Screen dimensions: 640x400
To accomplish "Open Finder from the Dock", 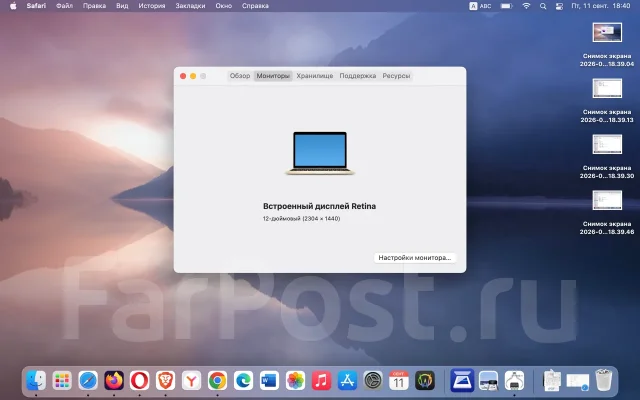I will (x=36, y=380).
